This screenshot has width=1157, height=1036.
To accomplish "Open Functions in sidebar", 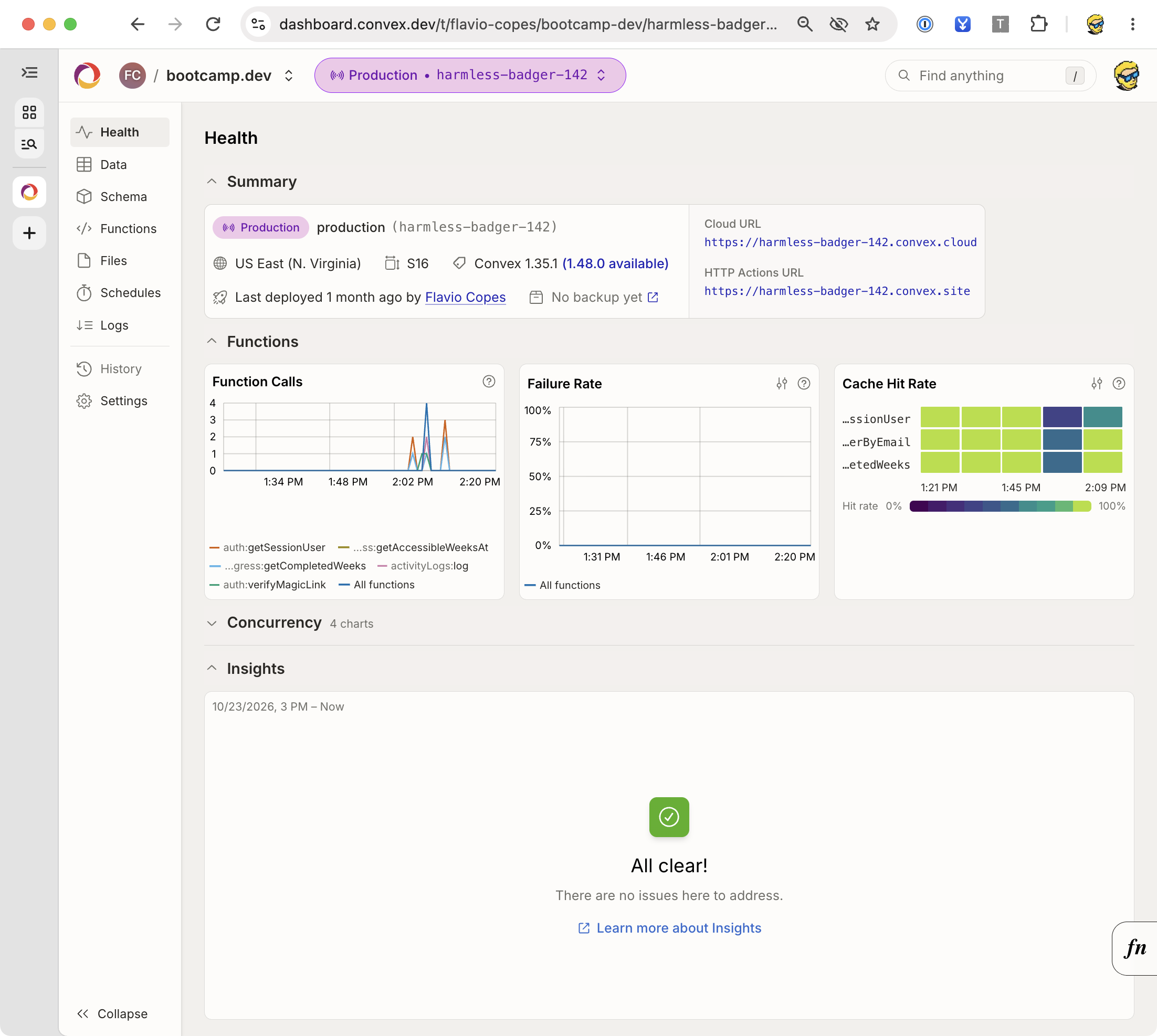I will click(x=120, y=228).
